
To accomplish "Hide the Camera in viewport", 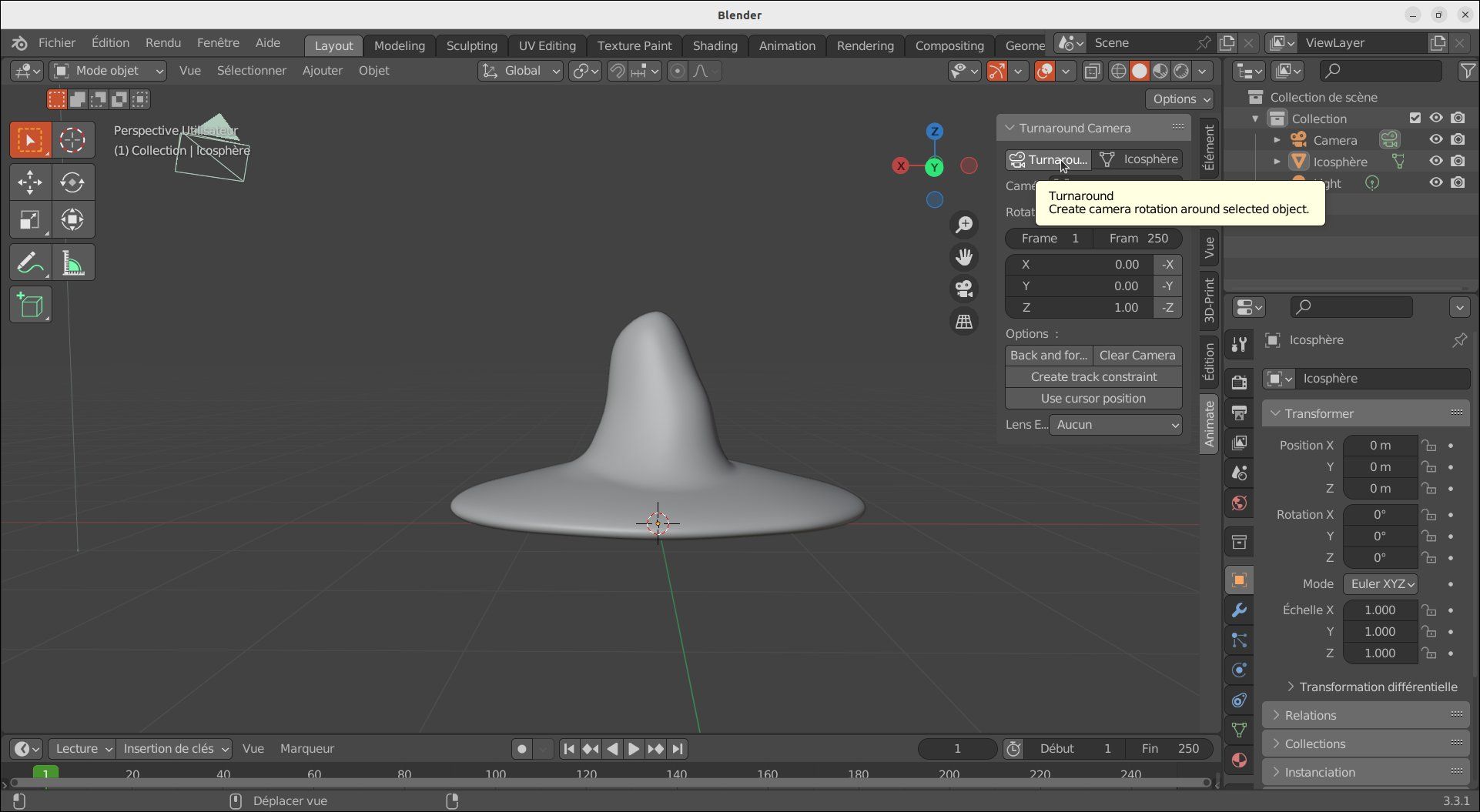I will pos(1436,140).
